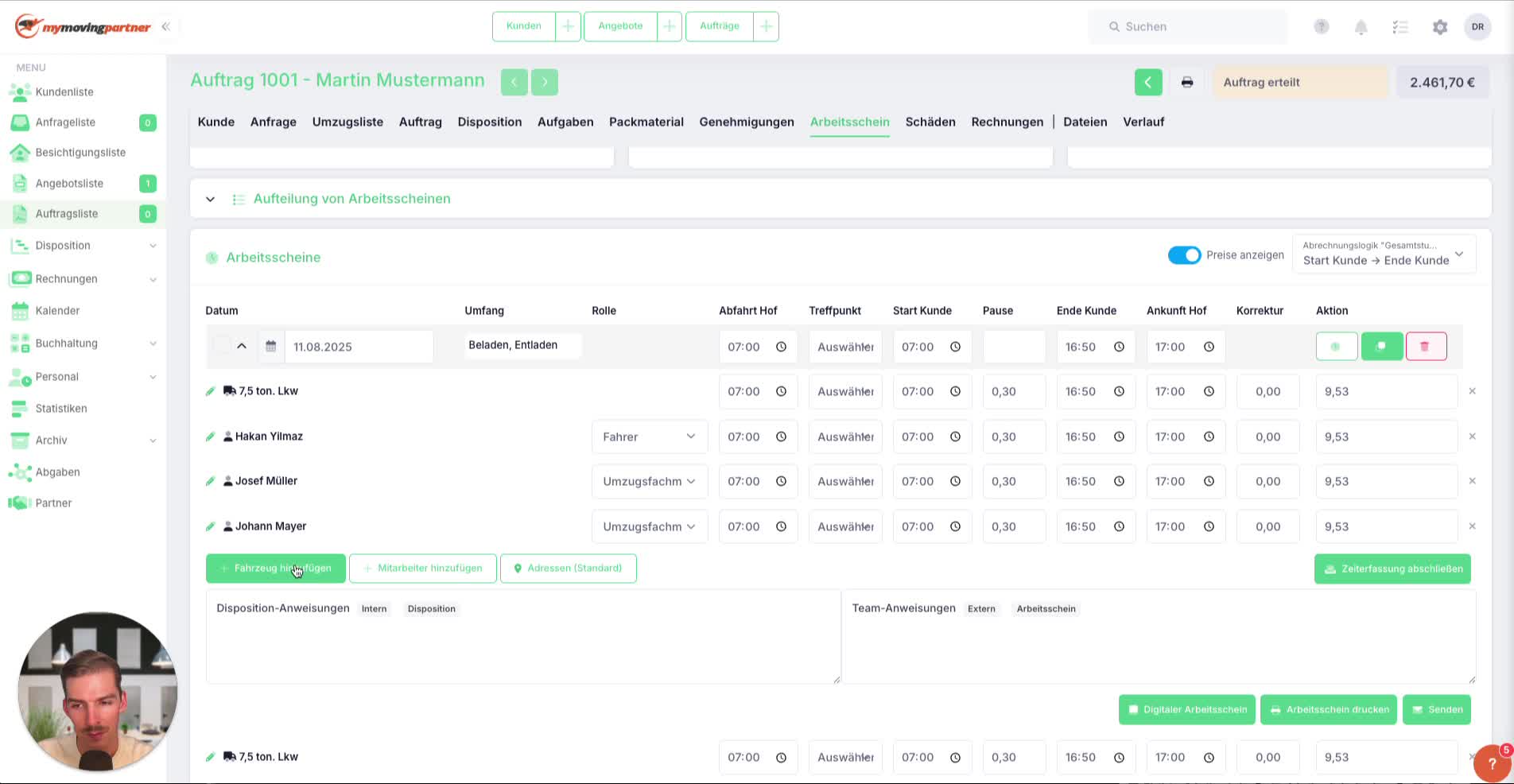Open Statistiken in the sidebar
The height and width of the screenshot is (784, 1514).
pyautogui.click(x=61, y=409)
